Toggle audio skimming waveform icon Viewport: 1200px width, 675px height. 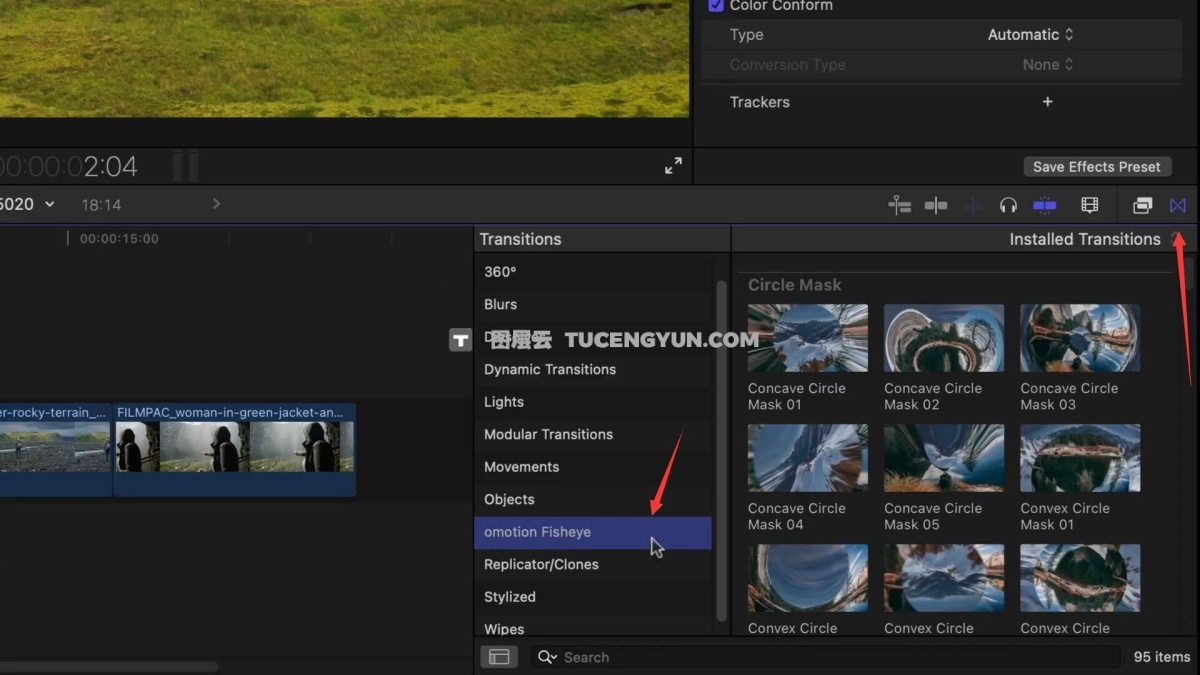973,205
